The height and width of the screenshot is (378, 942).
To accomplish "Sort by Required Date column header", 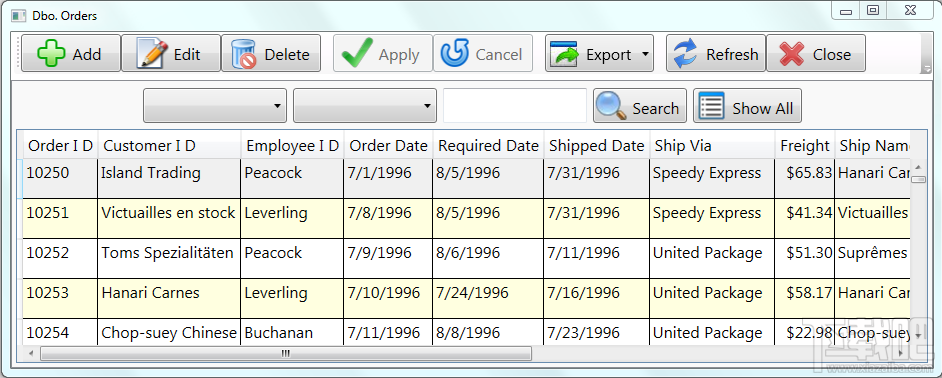I will click(488, 145).
